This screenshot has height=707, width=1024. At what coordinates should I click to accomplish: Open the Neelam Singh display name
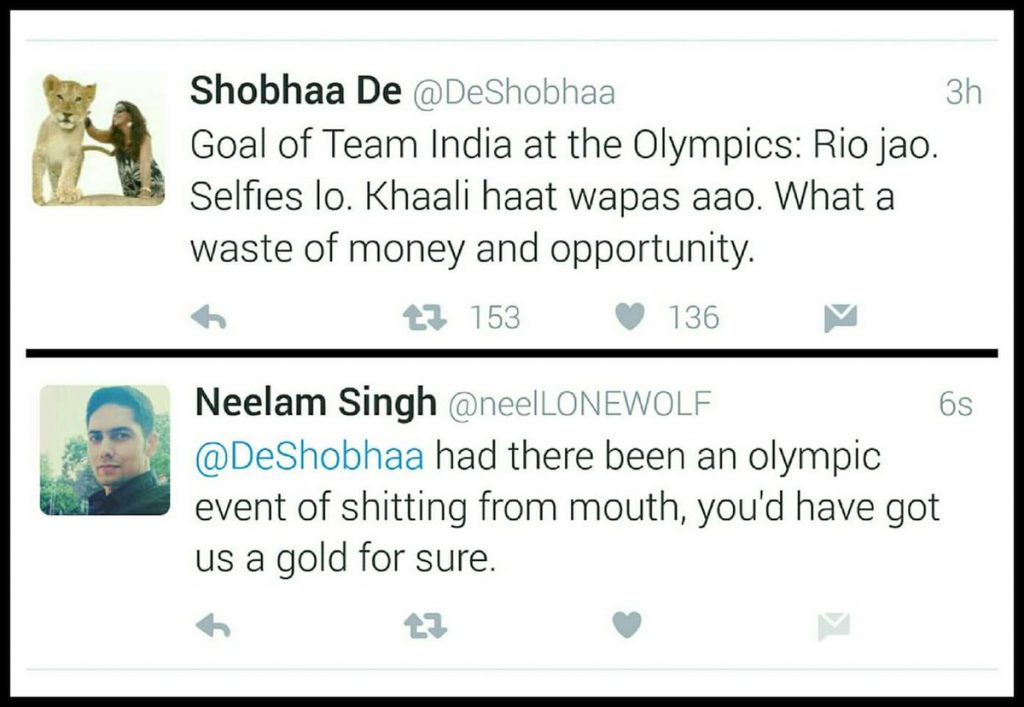point(315,402)
